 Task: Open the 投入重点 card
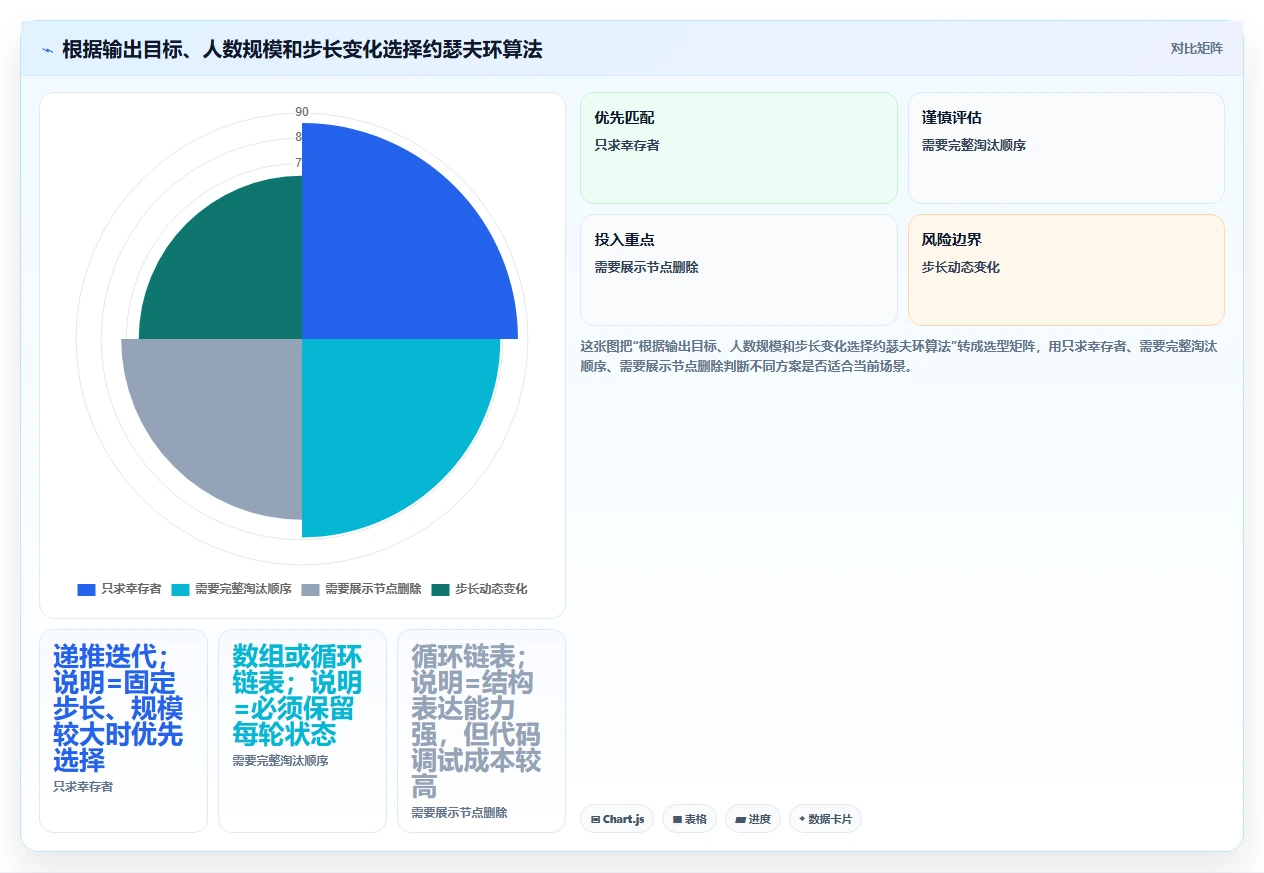[739, 270]
